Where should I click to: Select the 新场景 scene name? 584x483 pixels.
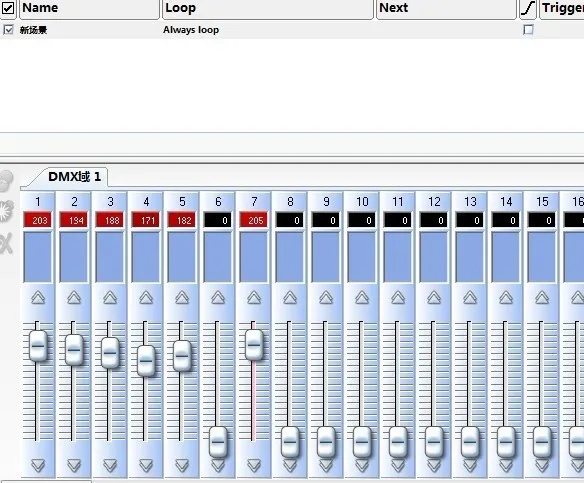coord(33,30)
